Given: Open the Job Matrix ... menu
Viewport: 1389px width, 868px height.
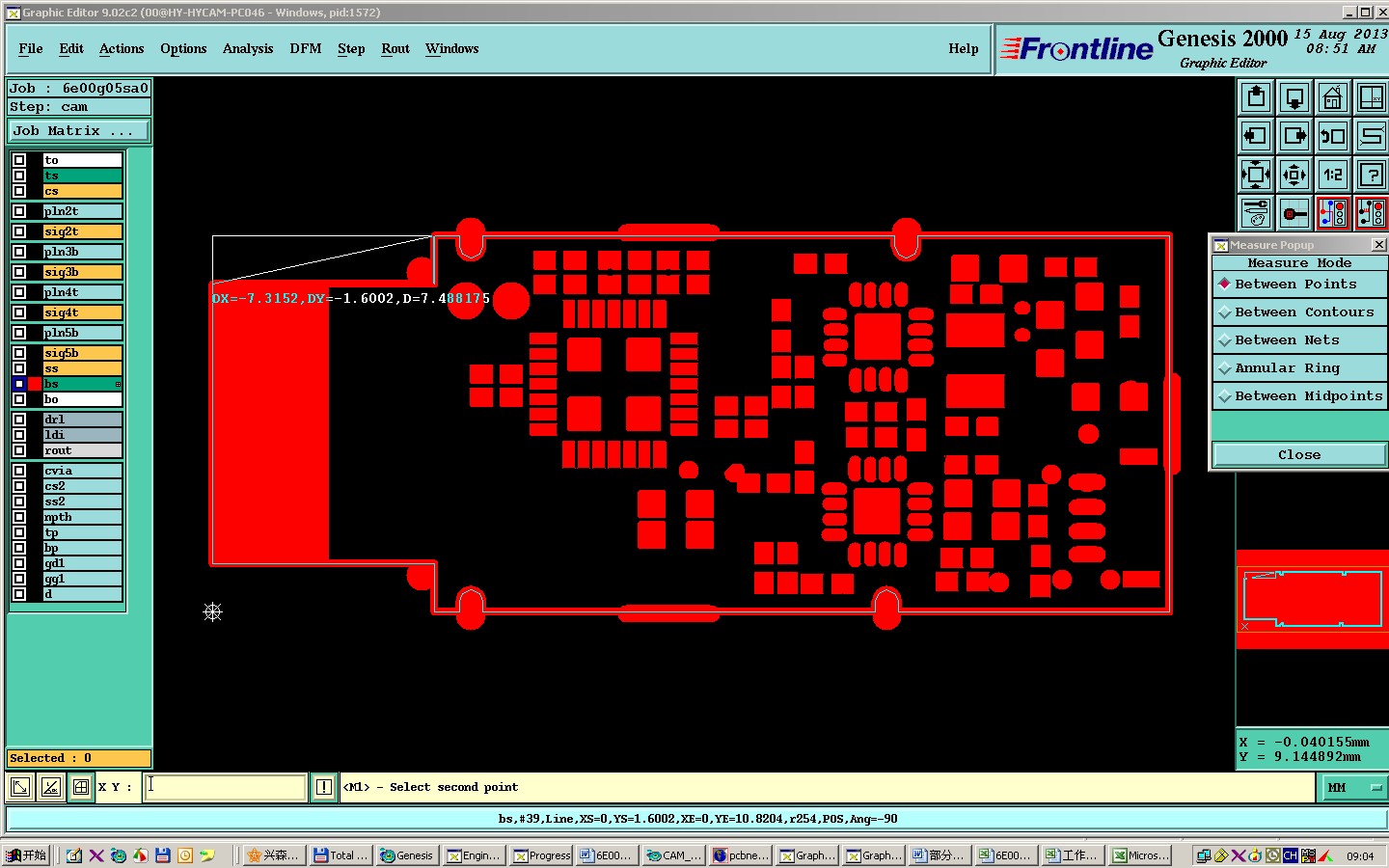Looking at the screenshot, I should (x=79, y=131).
